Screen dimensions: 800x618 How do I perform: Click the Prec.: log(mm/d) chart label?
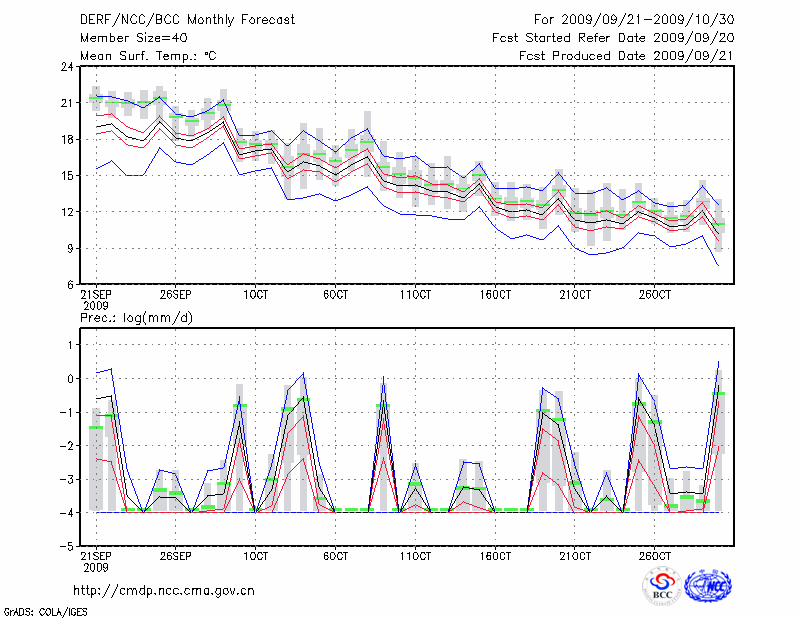point(137,317)
